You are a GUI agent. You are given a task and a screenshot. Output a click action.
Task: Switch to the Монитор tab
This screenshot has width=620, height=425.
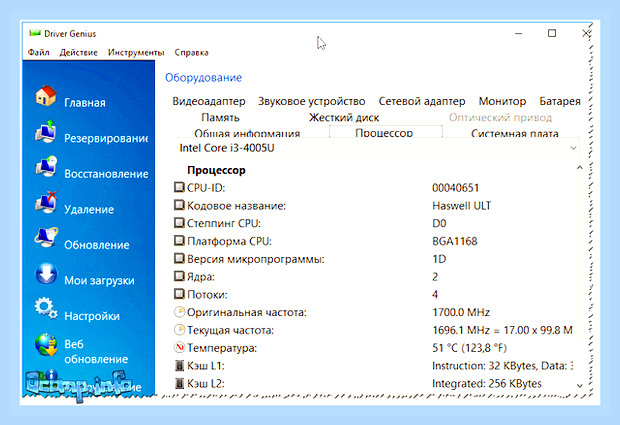(x=502, y=102)
